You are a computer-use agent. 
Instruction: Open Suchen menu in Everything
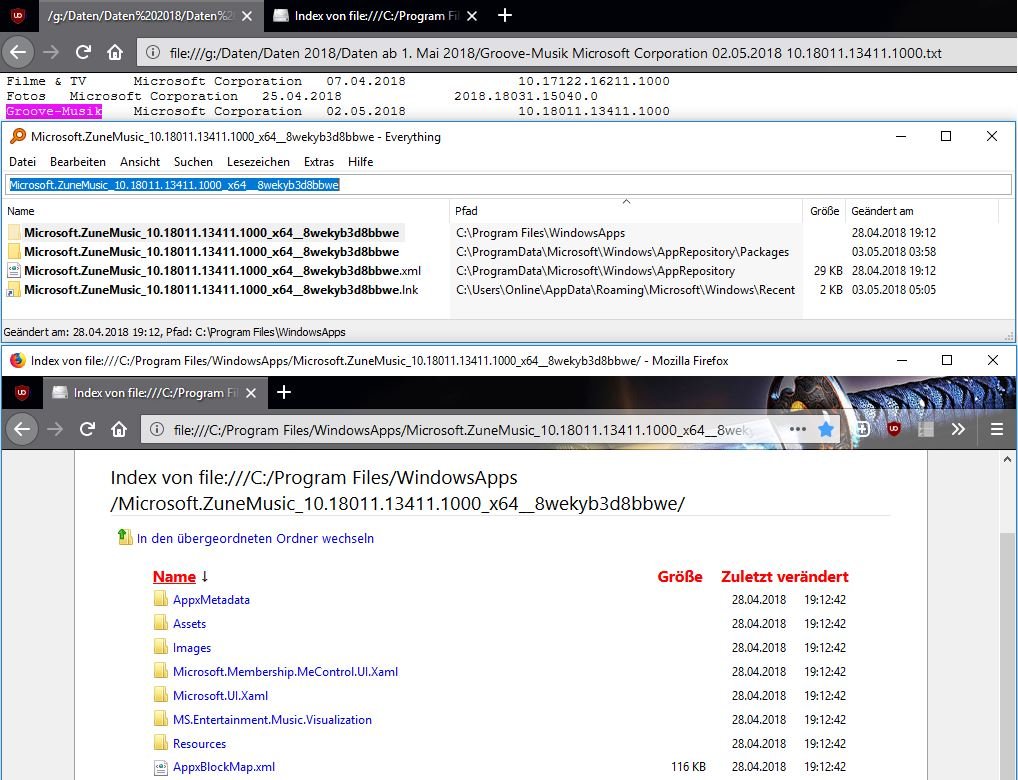(x=193, y=162)
